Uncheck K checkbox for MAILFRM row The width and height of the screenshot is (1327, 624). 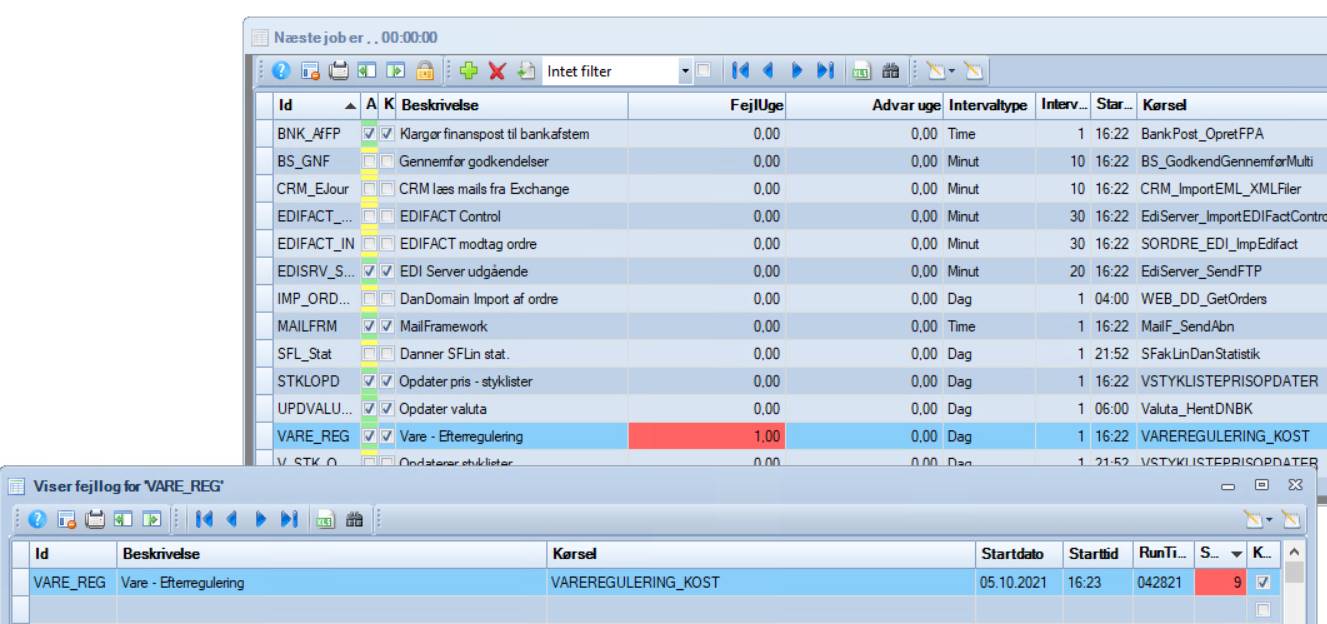coord(387,326)
